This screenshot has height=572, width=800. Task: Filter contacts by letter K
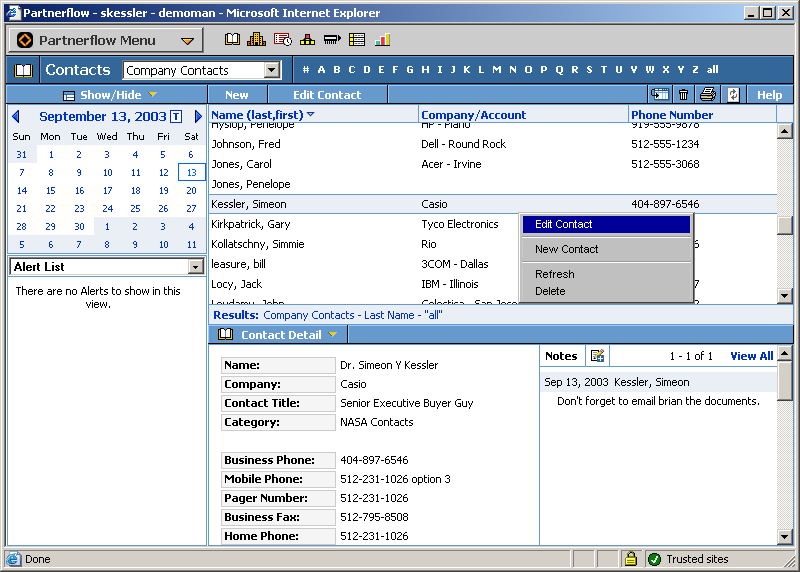click(x=466, y=69)
